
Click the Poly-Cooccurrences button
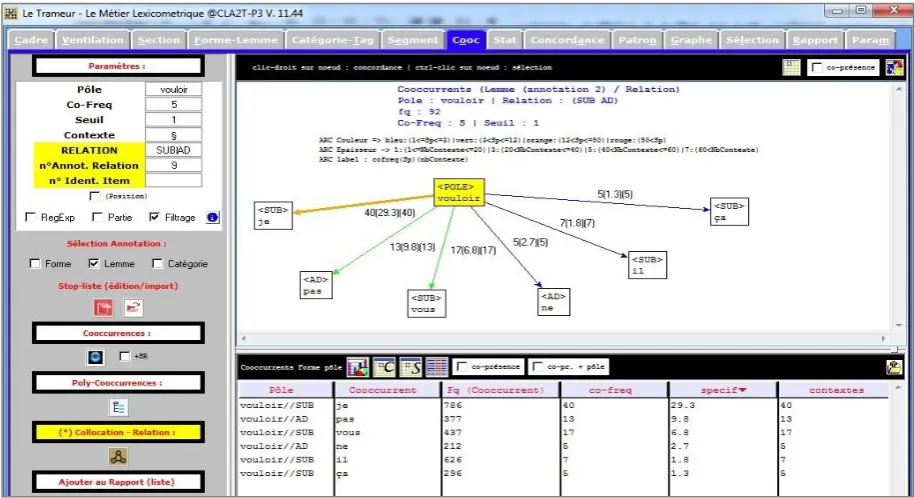click(118, 383)
